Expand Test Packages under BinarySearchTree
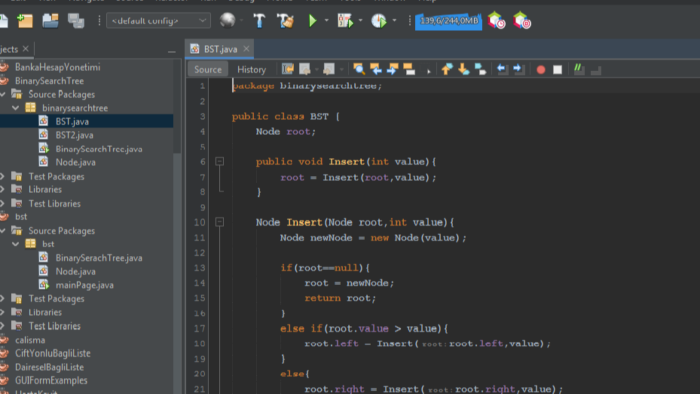This screenshot has height=394, width=700. click(x=2, y=176)
